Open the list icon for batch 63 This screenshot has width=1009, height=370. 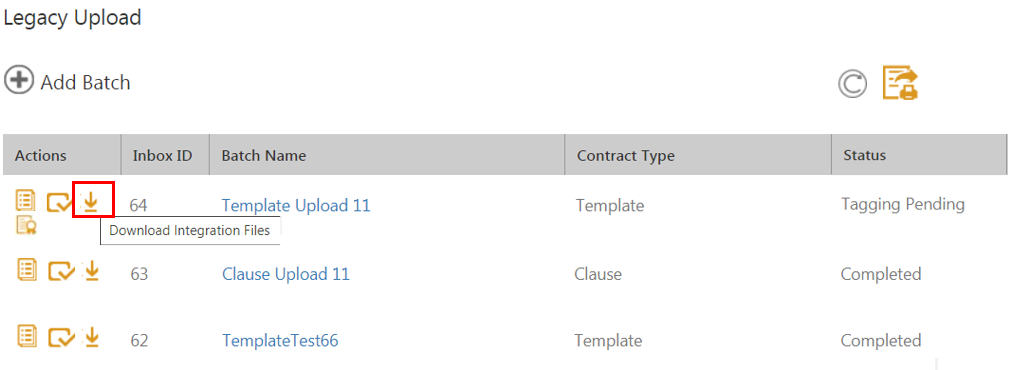click(26, 270)
